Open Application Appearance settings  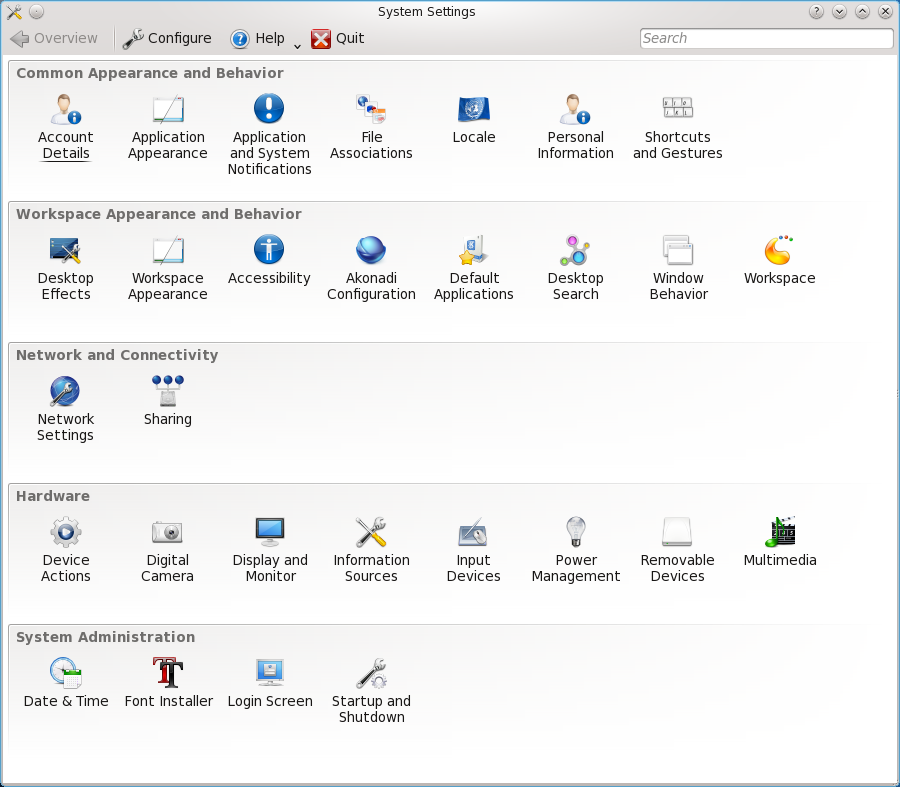click(x=168, y=128)
